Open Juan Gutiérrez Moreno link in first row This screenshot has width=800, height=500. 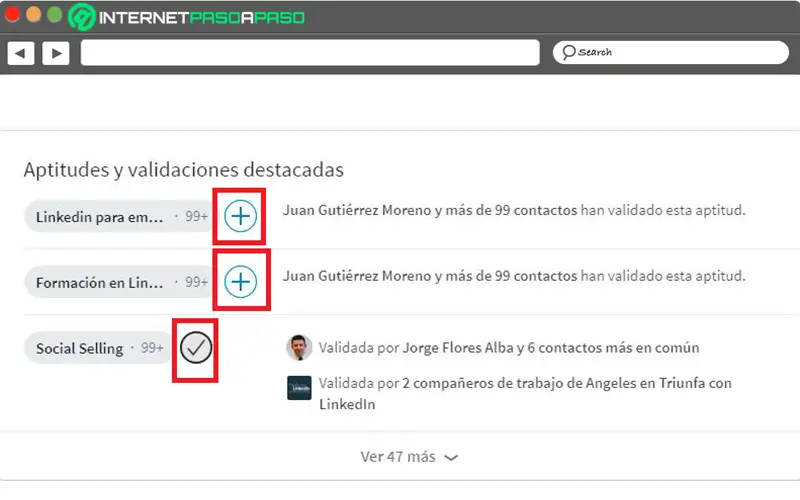(x=430, y=210)
